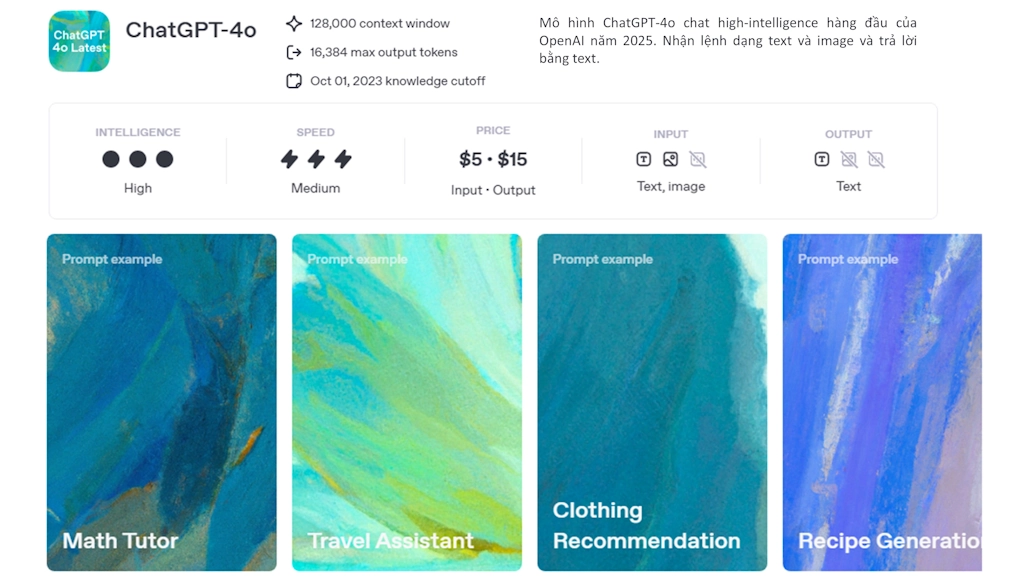Open the Clothing Recommendation prompt card
The width and height of the screenshot is (1024, 576).
[652, 402]
